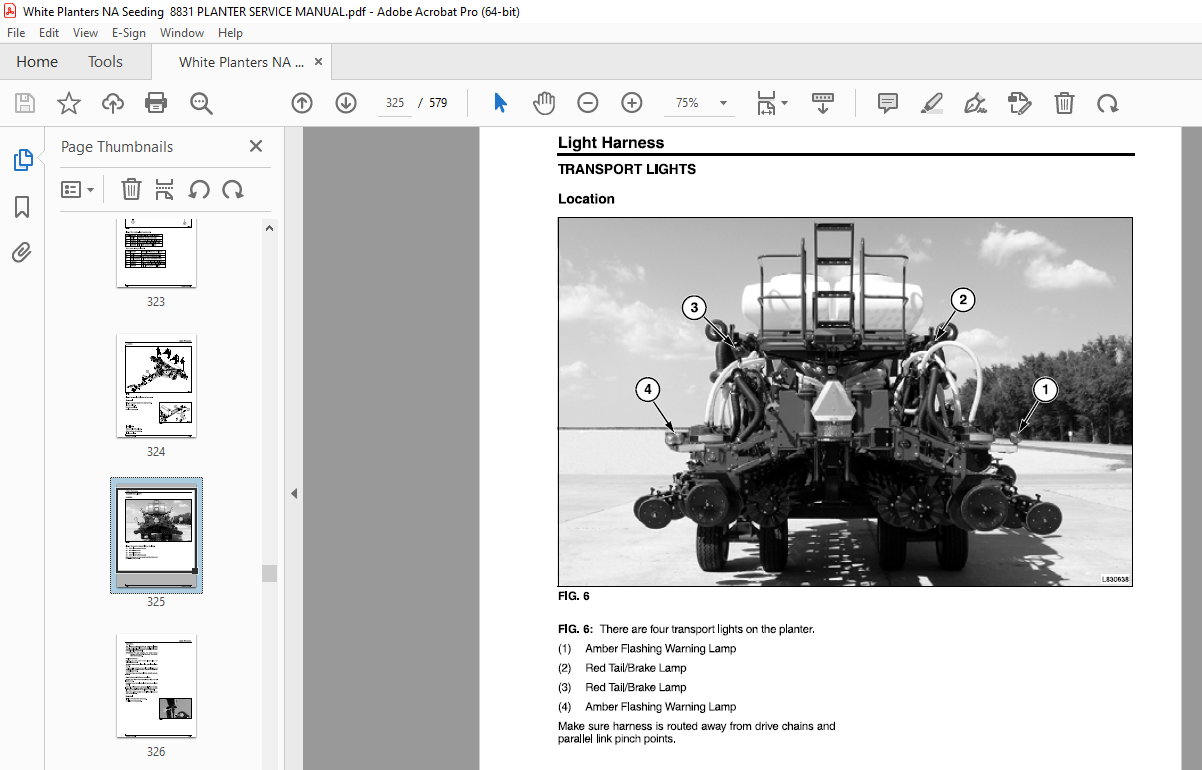The image size is (1202, 770).
Task: Click '(4) Amber Flashing Warning Lamp' line
Action: point(647,707)
